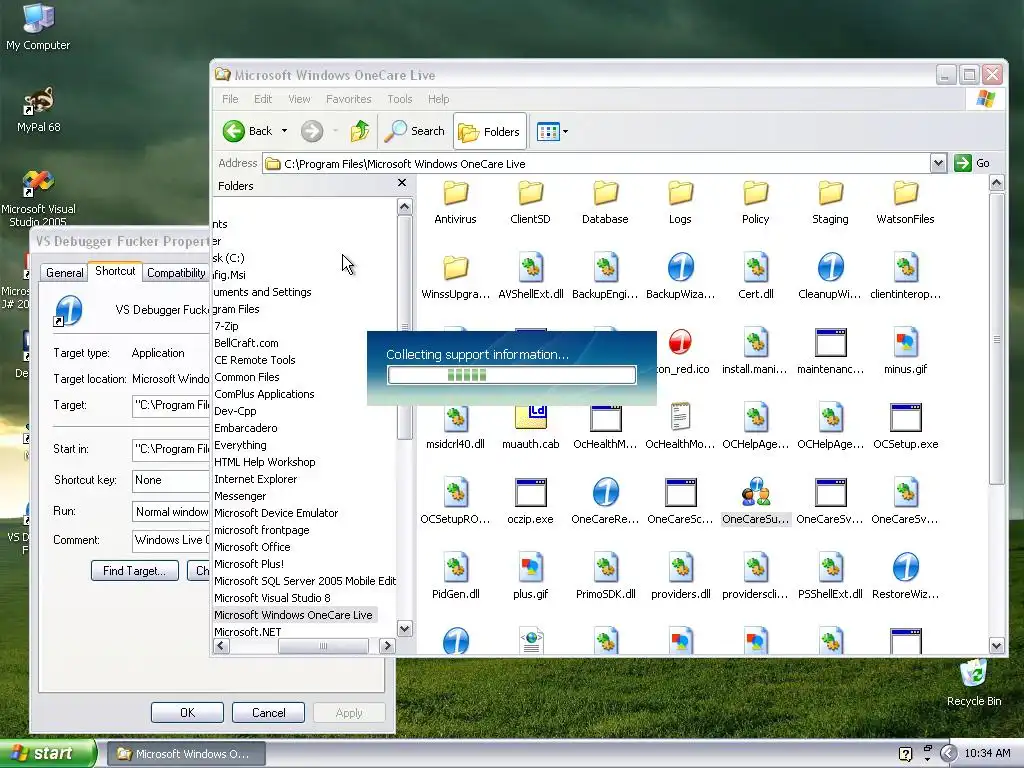The width and height of the screenshot is (1024, 768).
Task: Click the Search toolbar button
Action: point(414,131)
